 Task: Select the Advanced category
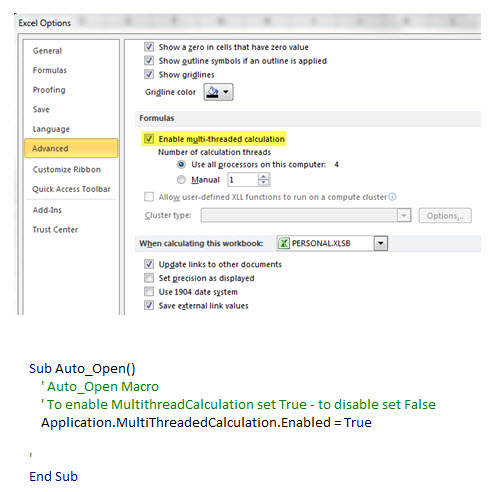(x=71, y=148)
